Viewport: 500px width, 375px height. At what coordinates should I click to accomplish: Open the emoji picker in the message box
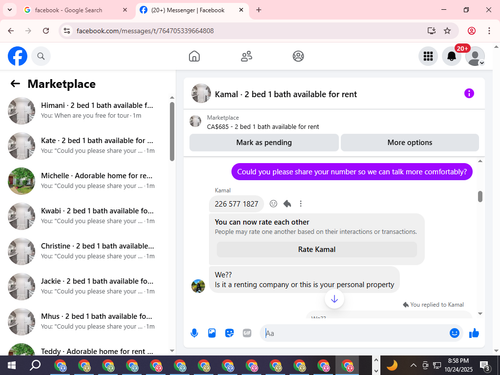click(x=454, y=333)
